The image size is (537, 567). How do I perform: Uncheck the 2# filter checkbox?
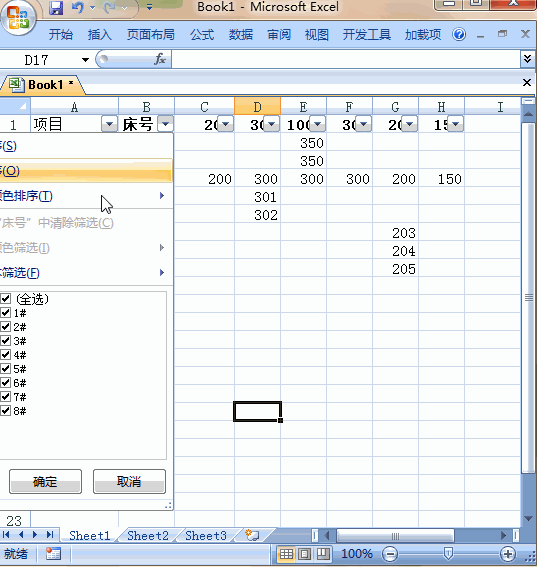tap(5, 327)
